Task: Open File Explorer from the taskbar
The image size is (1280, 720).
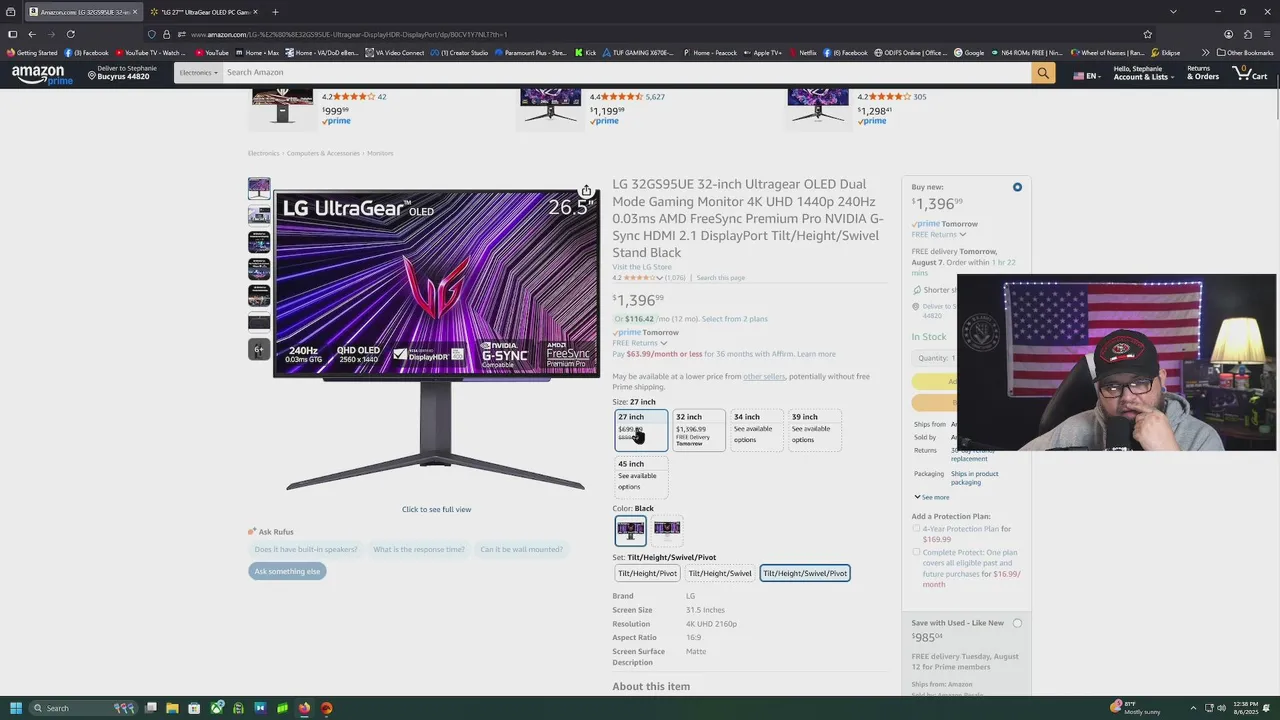Action: coord(172,708)
